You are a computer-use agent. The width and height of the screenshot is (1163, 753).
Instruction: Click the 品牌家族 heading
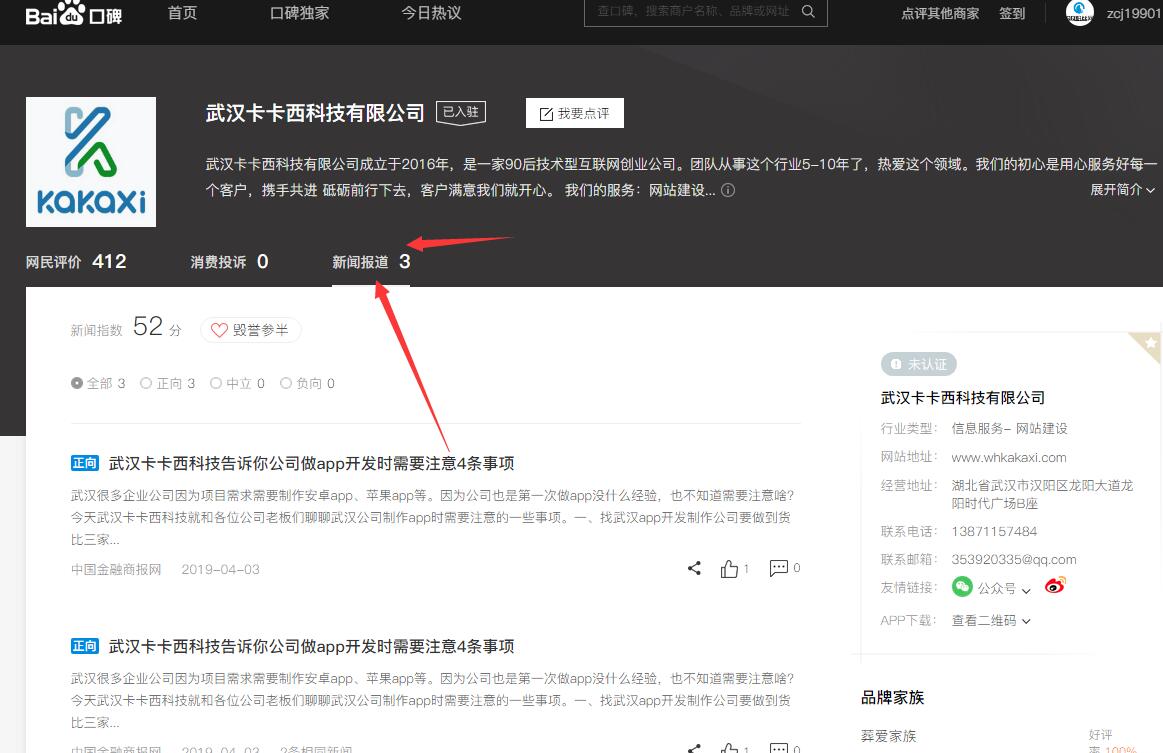892,697
